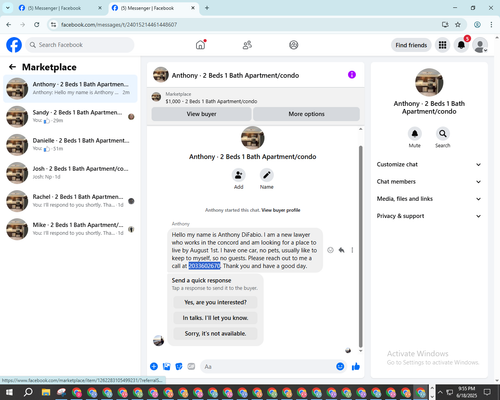The height and width of the screenshot is (400, 500).
Task: Open the $1,000 Marketplace listing banner
Action: [256, 98]
